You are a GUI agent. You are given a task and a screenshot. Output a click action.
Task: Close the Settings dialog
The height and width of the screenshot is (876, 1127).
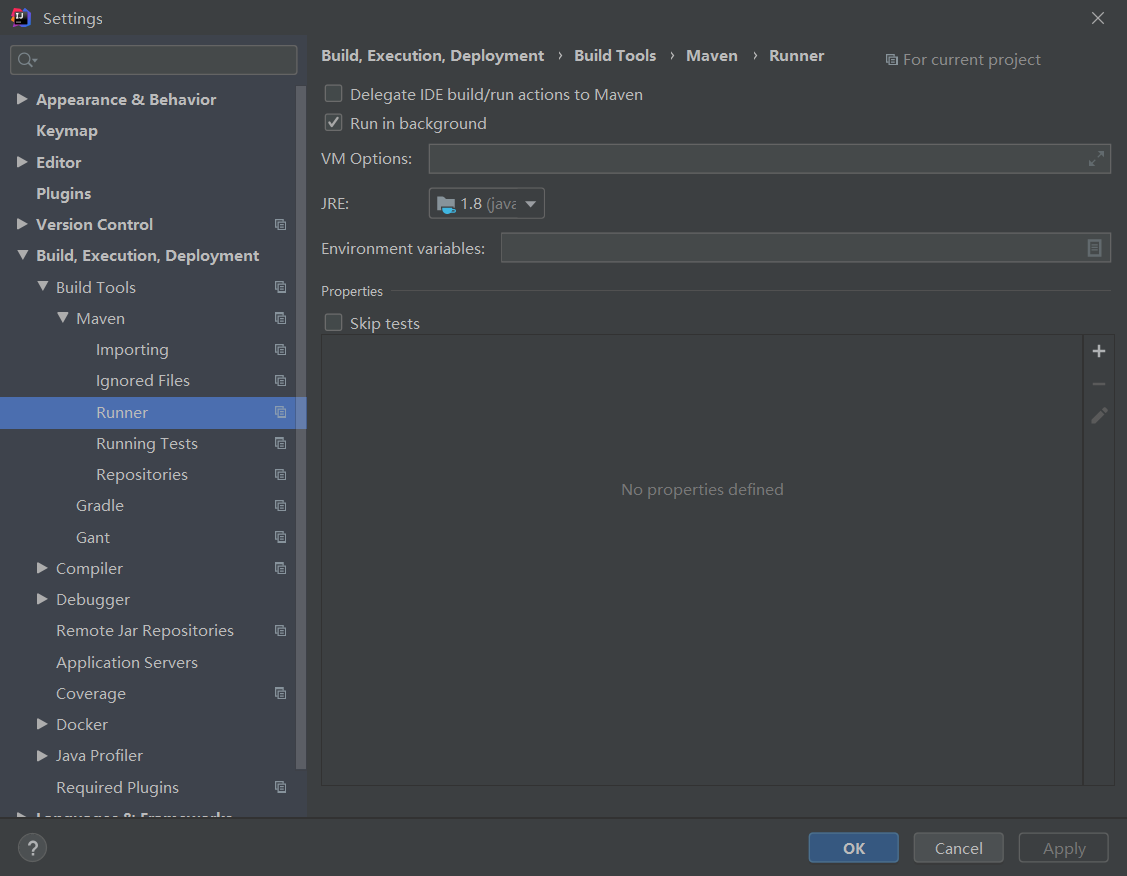coord(1098,18)
